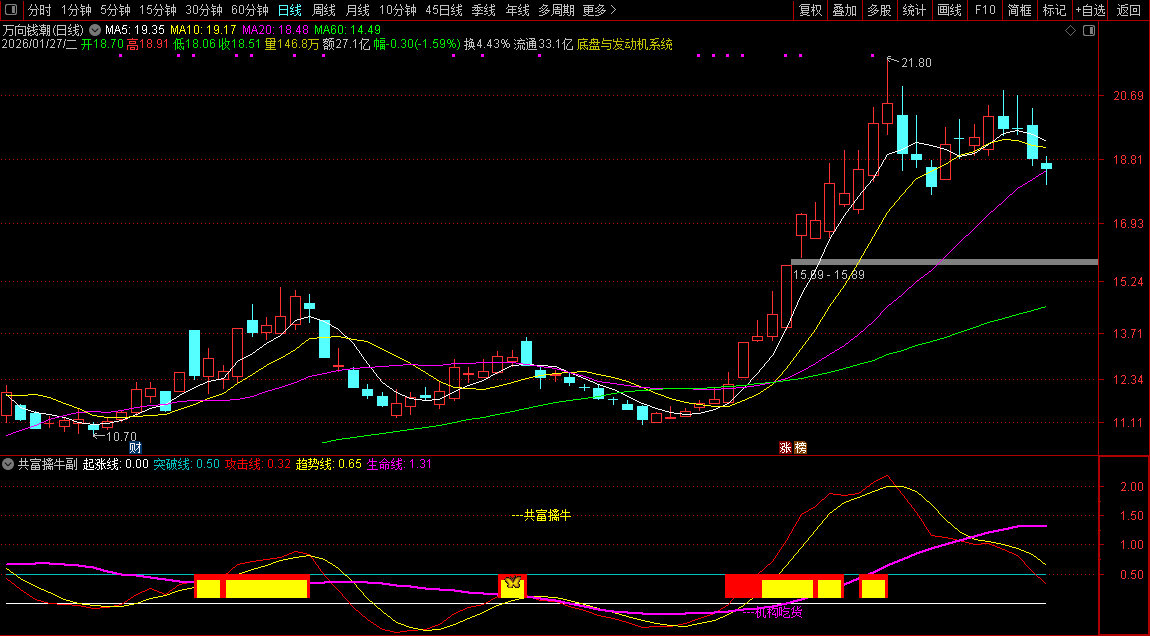Switch to 45日线 period
This screenshot has height=636, width=1150.
click(444, 10)
